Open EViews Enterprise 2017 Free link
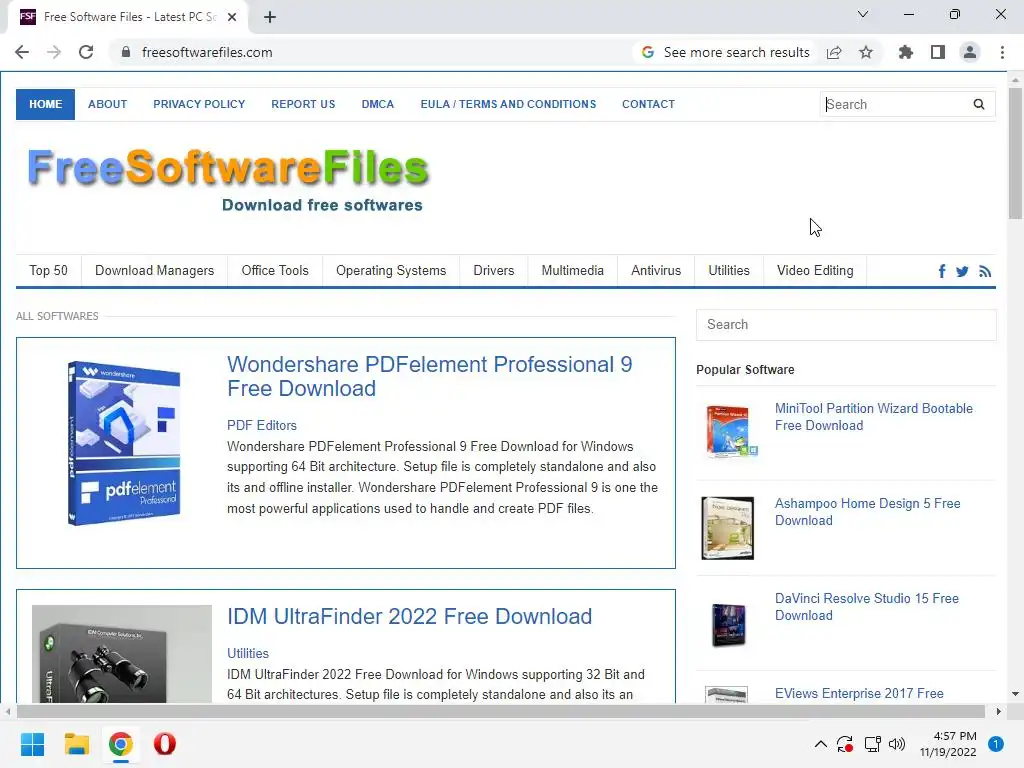Viewport: 1024px width, 768px height. click(859, 693)
